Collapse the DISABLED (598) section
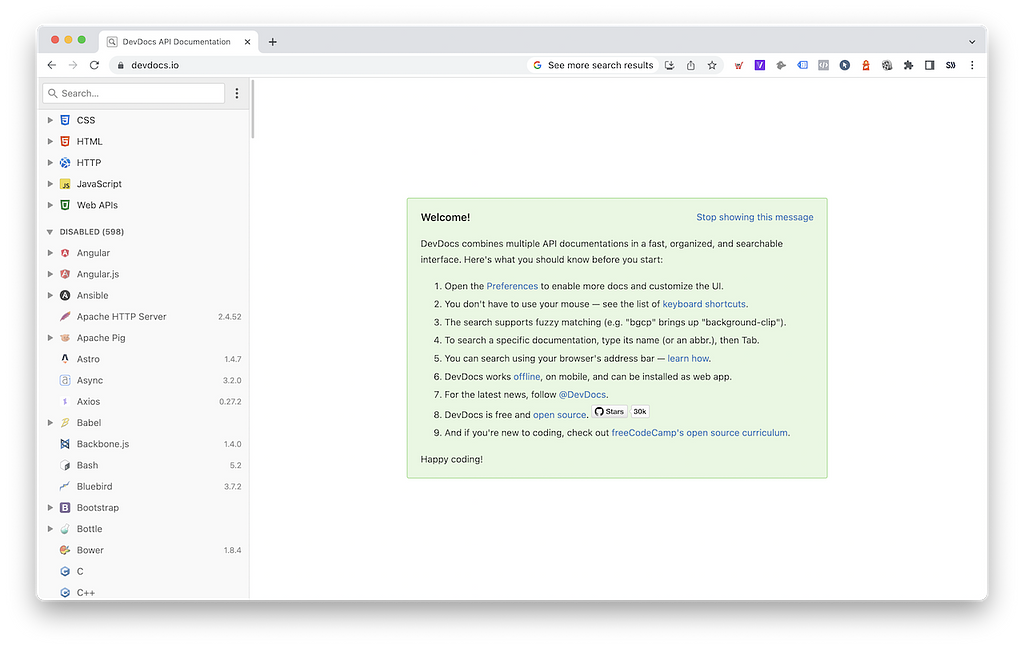The height and width of the screenshot is (649, 1024). click(x=50, y=232)
